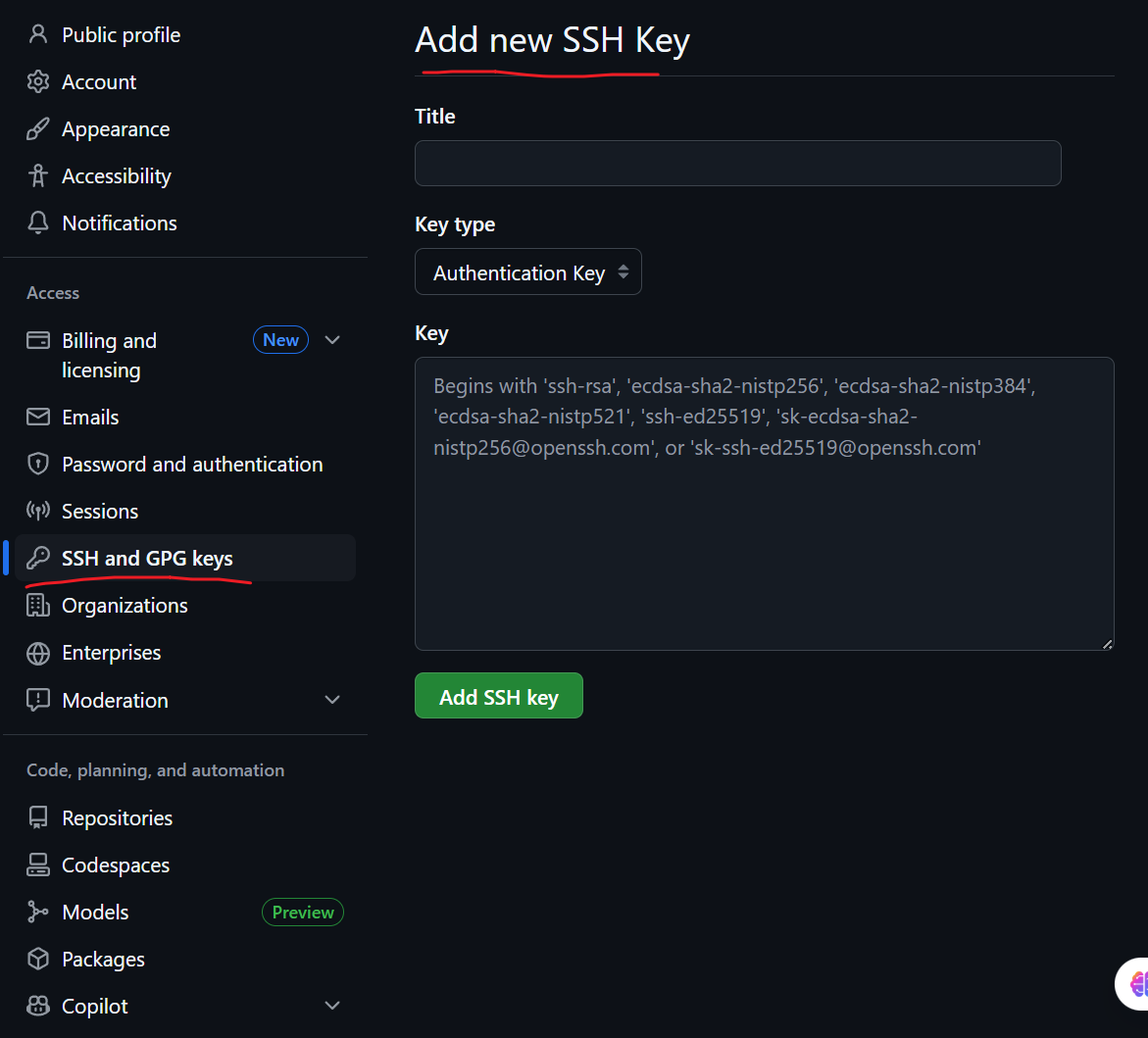Click into the Title input field
The image size is (1148, 1038).
[x=738, y=164]
